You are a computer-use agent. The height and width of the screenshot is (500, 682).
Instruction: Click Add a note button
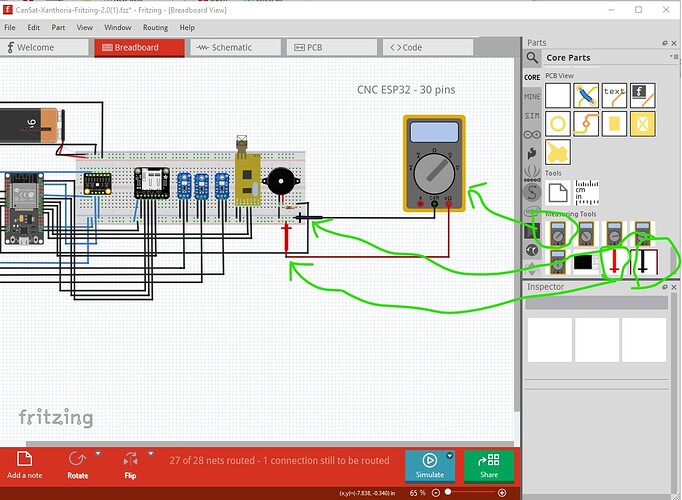click(x=24, y=465)
